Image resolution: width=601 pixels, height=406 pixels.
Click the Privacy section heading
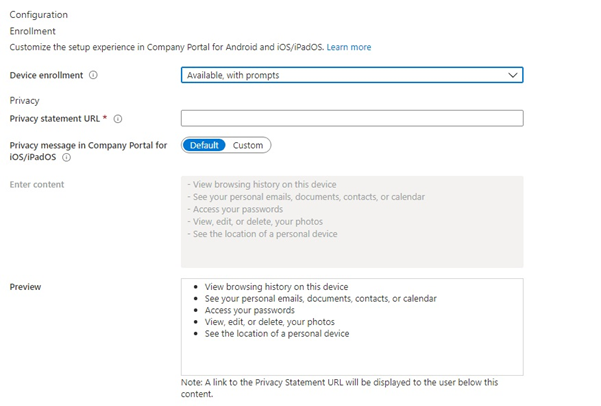pos(25,100)
